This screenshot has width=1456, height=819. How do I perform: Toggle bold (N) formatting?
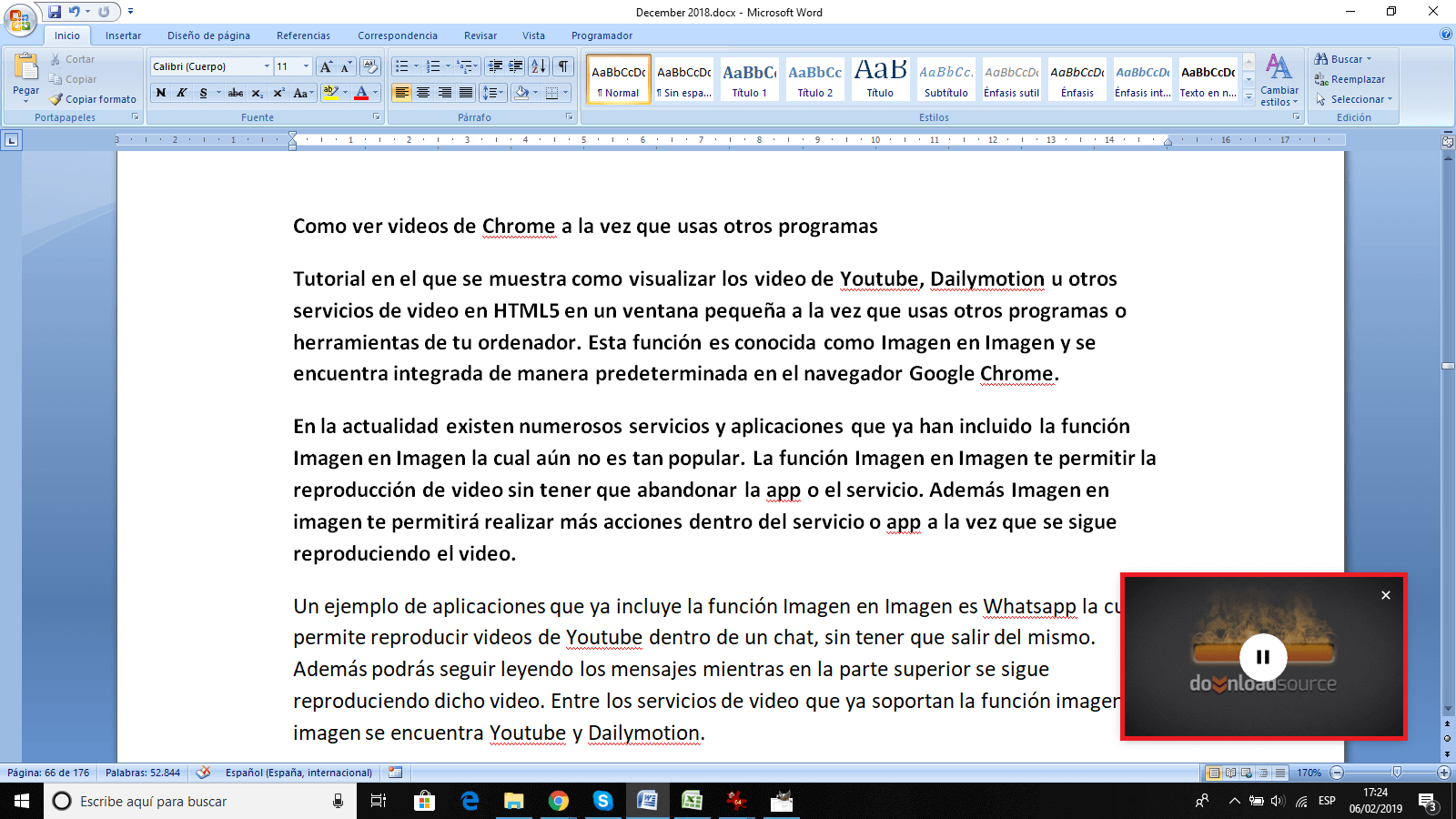tap(161, 93)
